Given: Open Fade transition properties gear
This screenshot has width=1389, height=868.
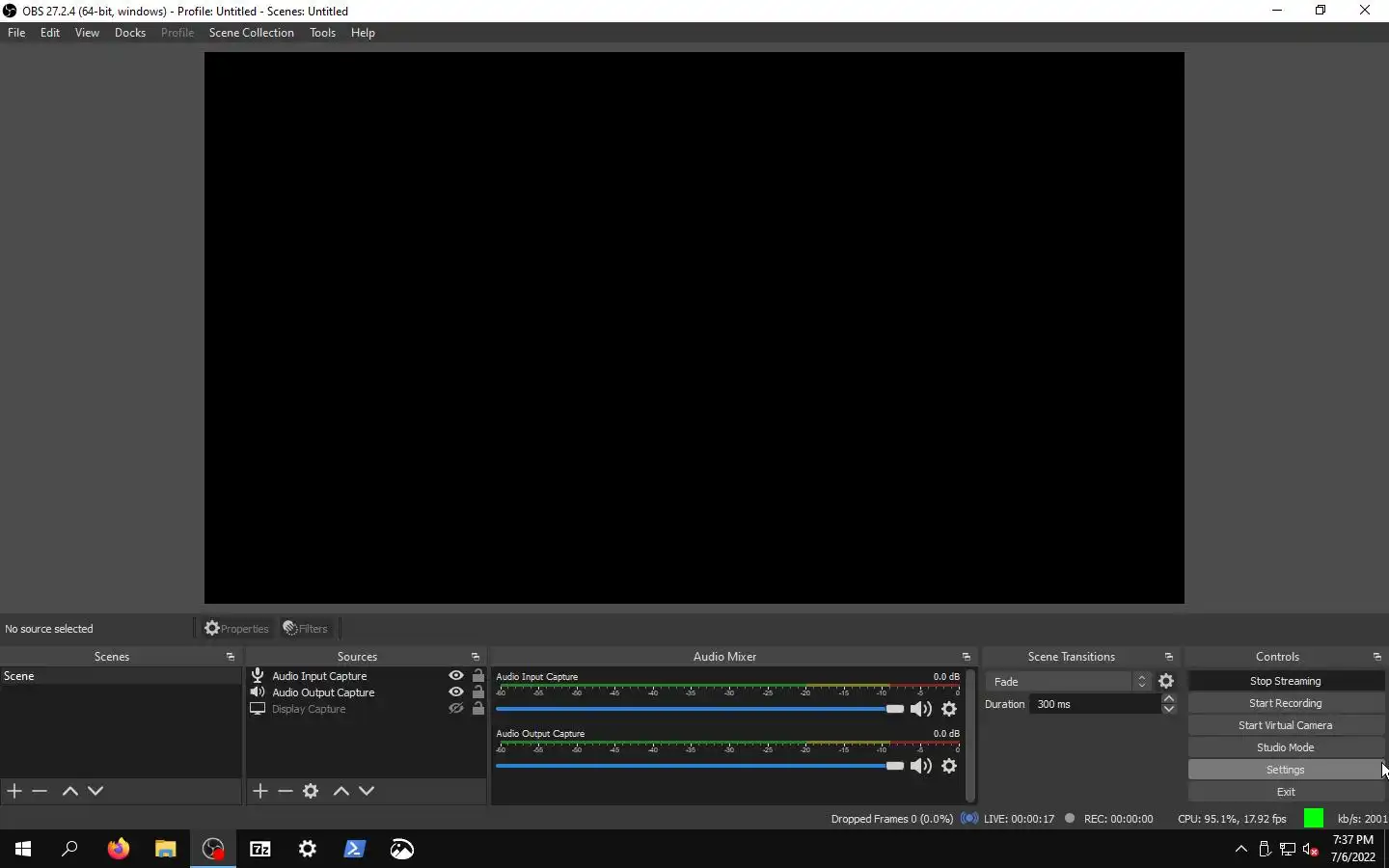Looking at the screenshot, I should click(x=1166, y=682).
